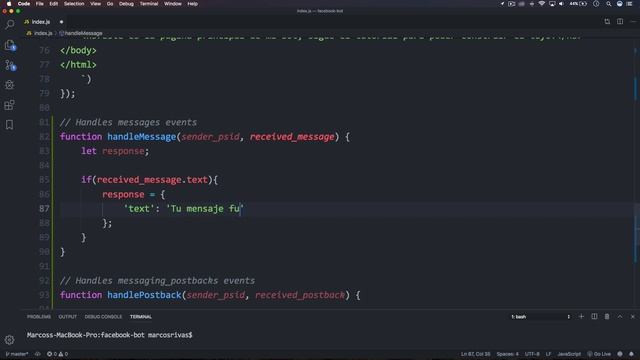
Task: Click the errors and warnings status indicator
Action: [57, 354]
